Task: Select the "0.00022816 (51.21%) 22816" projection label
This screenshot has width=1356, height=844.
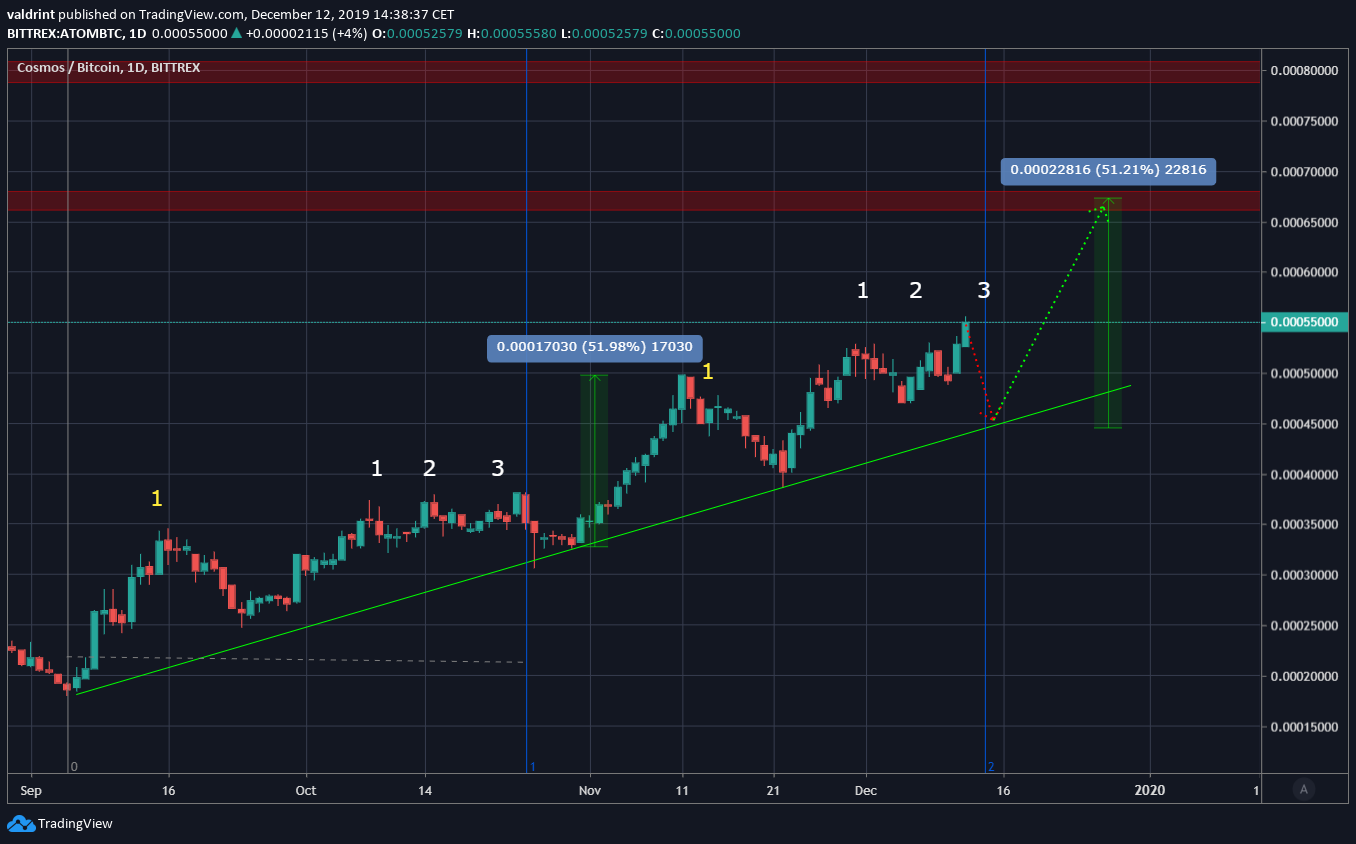Action: tap(1108, 170)
